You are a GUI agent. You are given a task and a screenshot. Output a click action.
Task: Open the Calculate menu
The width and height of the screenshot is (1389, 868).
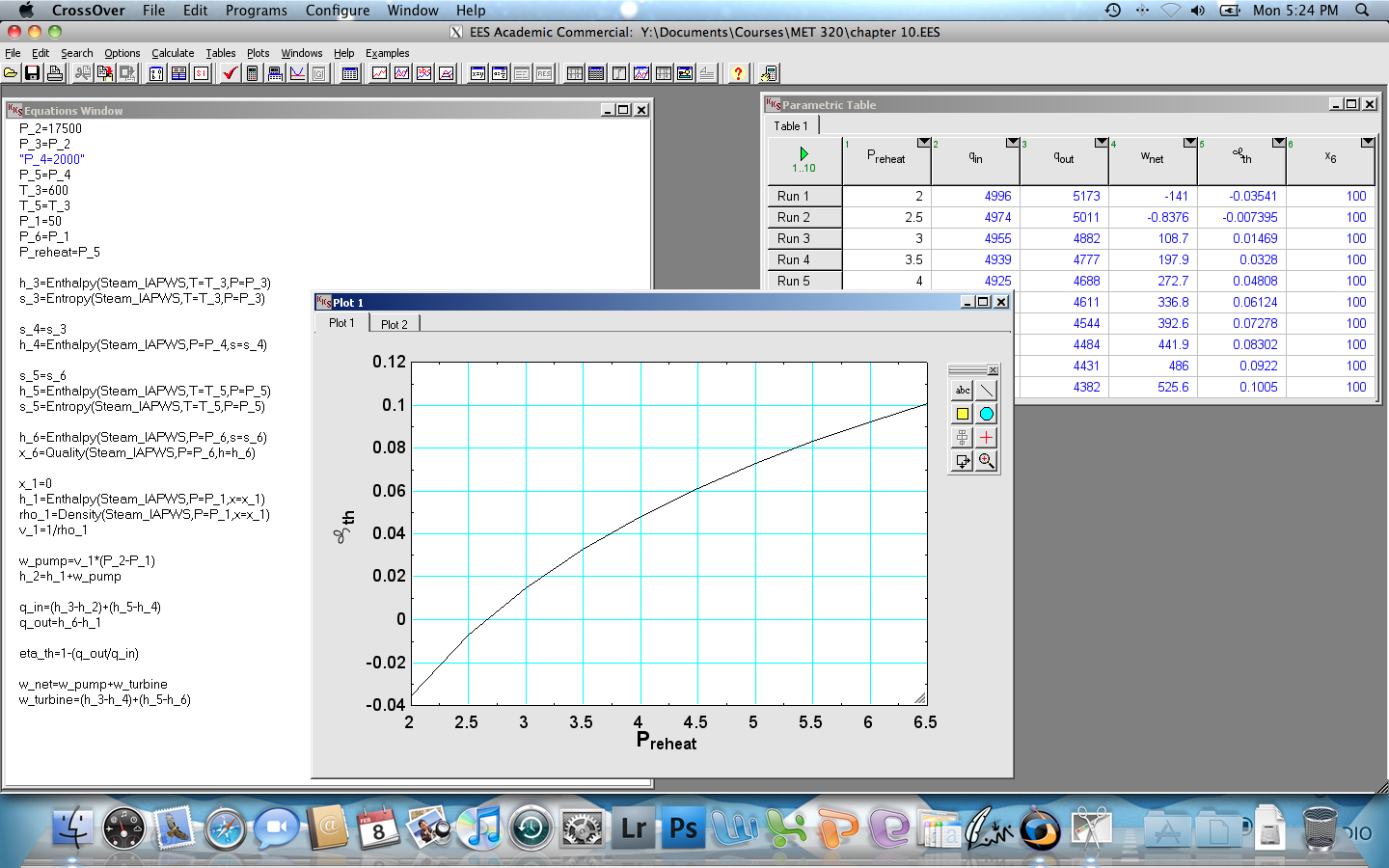click(x=173, y=53)
